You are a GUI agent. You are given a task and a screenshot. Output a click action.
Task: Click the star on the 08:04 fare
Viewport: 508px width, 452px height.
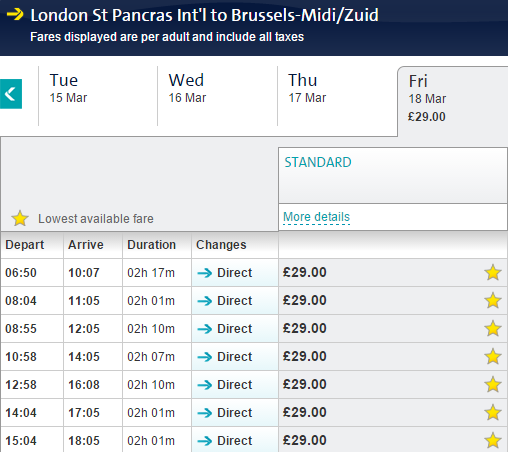[493, 301]
